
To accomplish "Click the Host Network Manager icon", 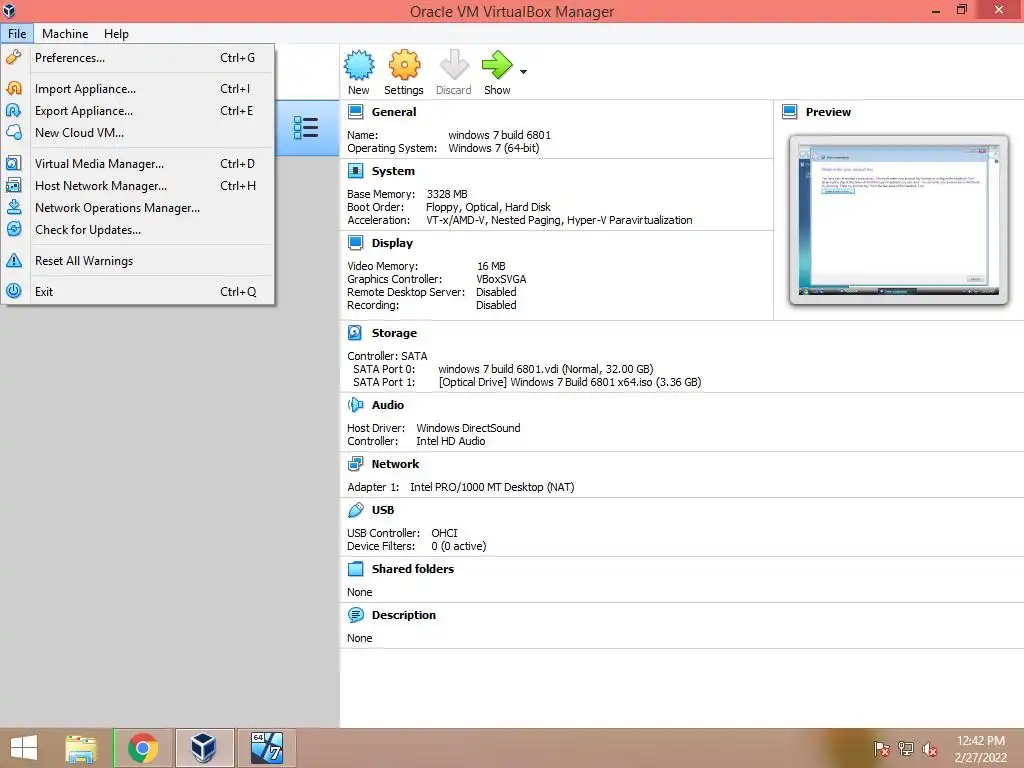I will [x=14, y=185].
